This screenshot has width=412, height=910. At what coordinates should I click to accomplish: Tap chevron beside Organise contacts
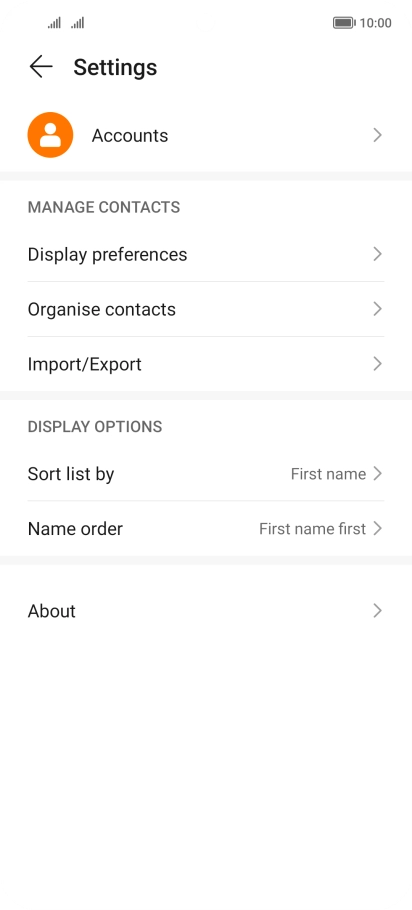(378, 309)
